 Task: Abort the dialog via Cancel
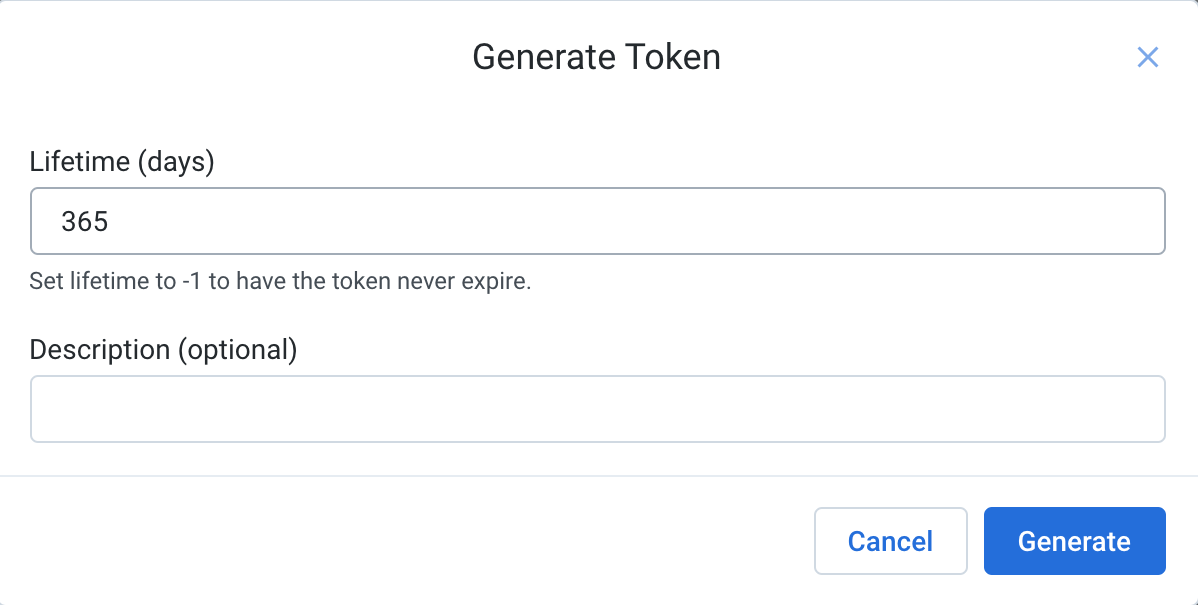click(x=890, y=540)
